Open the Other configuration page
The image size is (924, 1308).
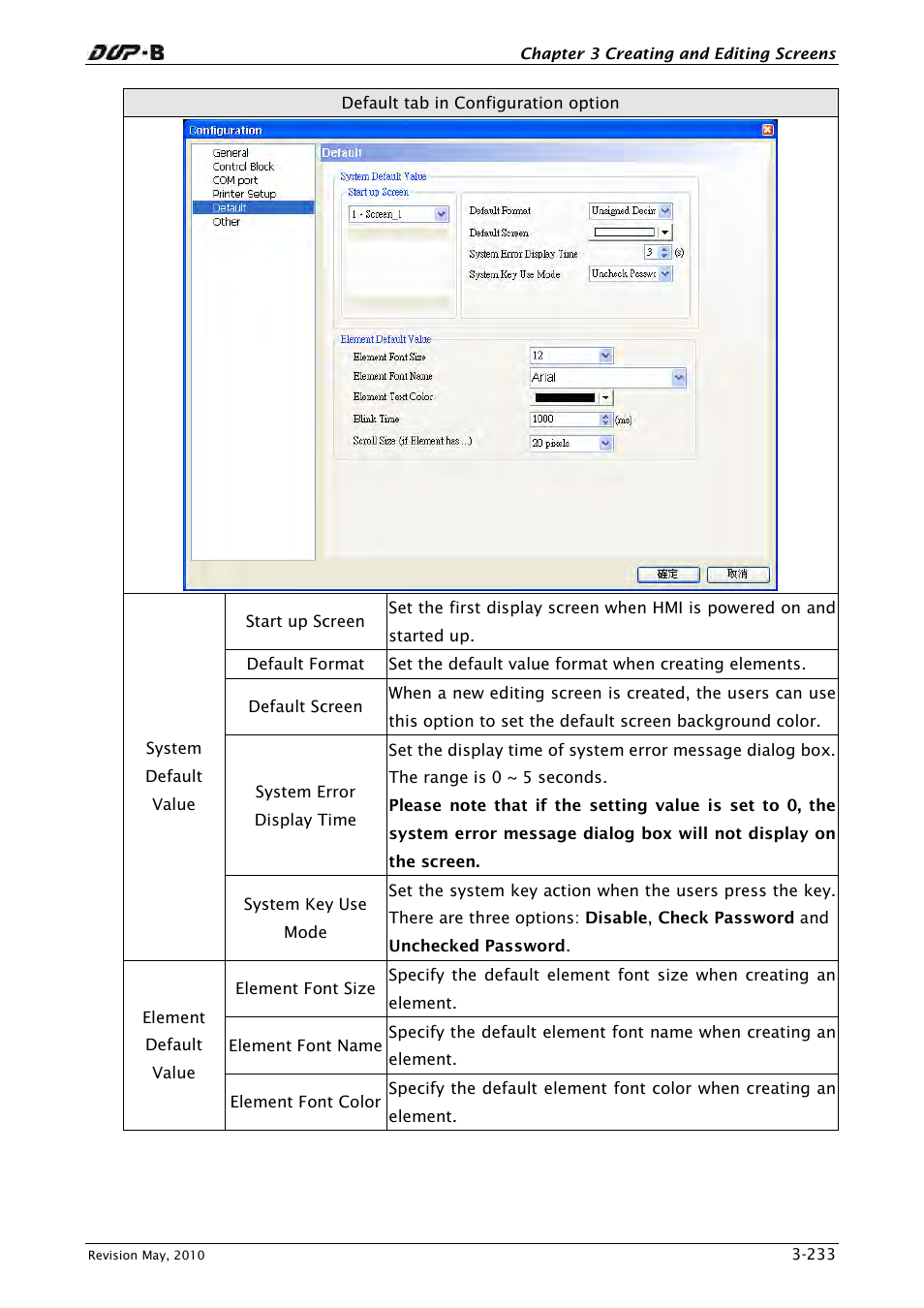(x=227, y=222)
